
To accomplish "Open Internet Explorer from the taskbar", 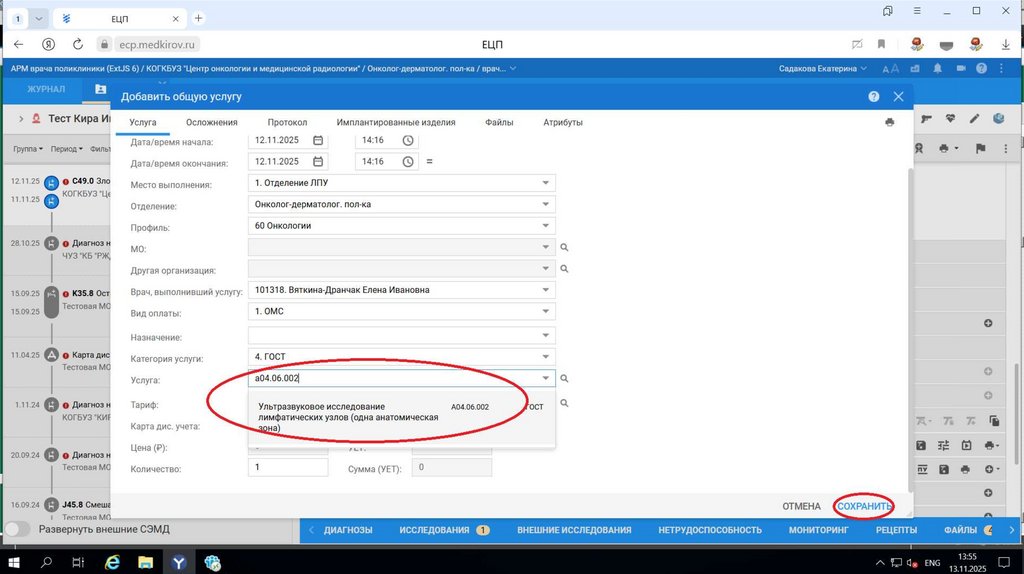I will [112, 562].
